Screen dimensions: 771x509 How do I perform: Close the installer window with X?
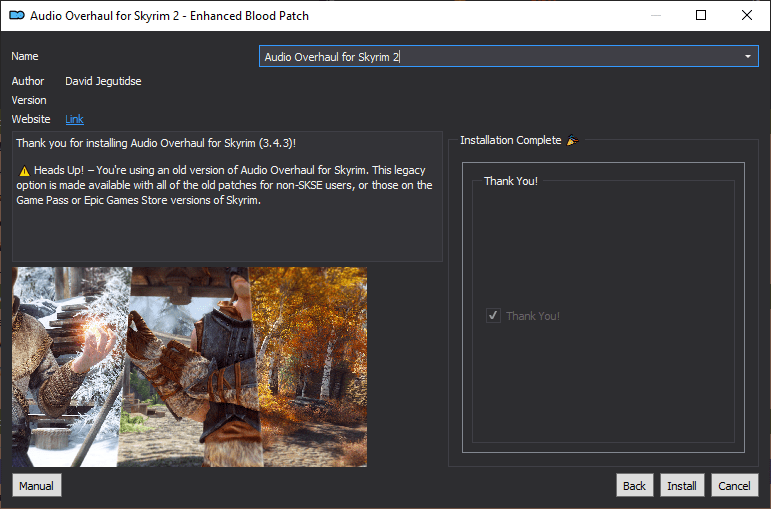click(x=747, y=15)
